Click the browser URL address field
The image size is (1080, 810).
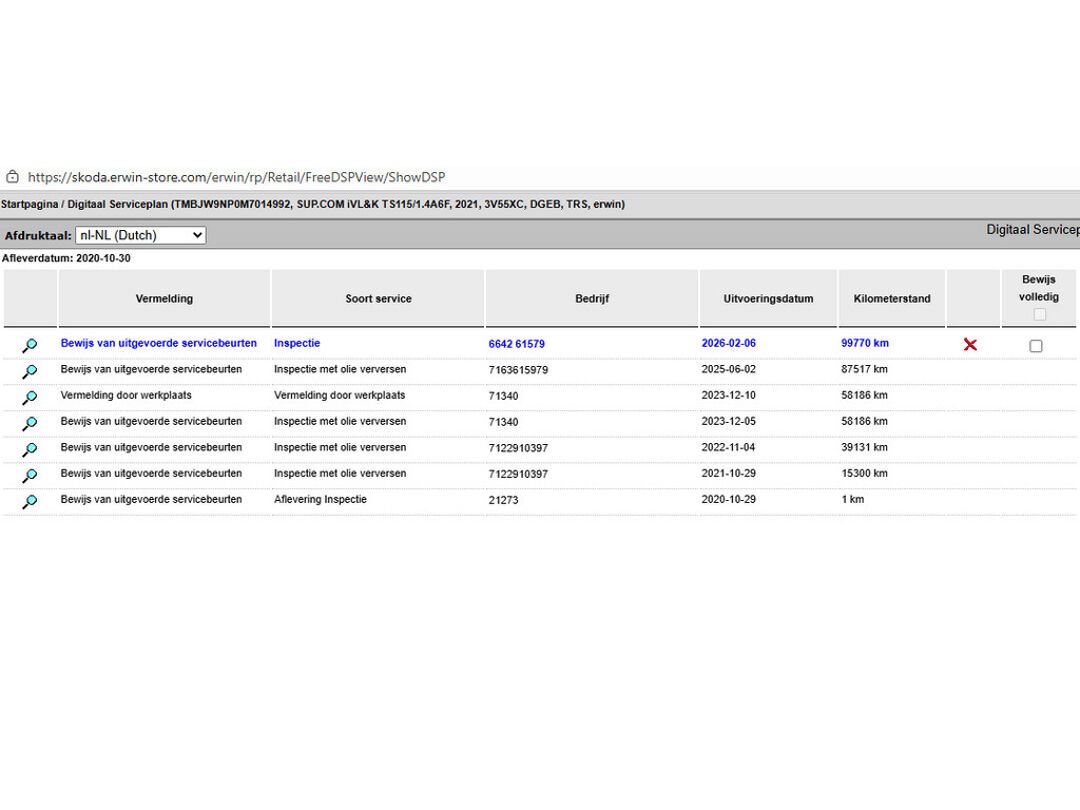(236, 177)
